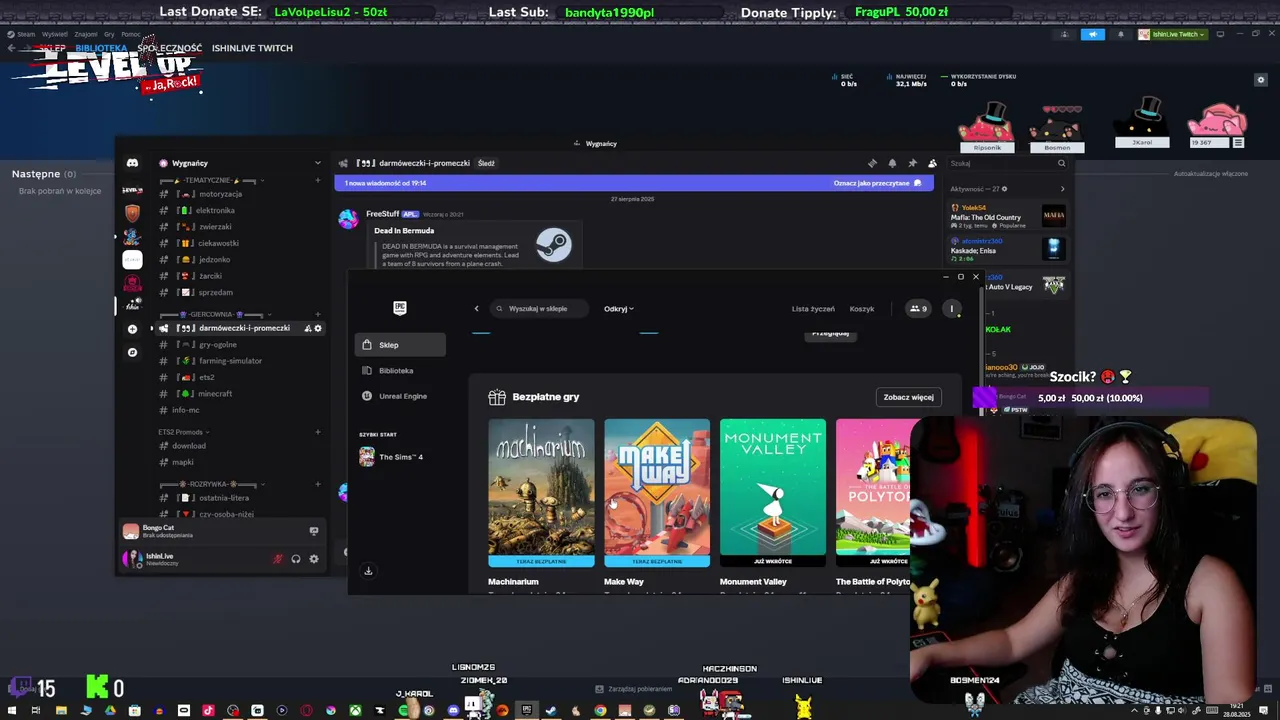Viewport: 1280px width, 720px height.
Task: Open Steam SPOŁECZNOŚĆ tab
Action: click(x=170, y=48)
